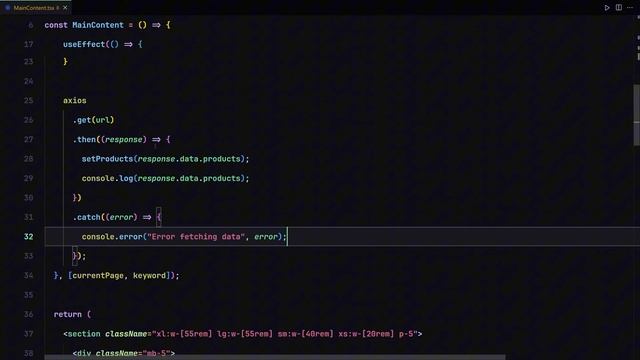Close the MainContent.tsx tab
This screenshot has width=640, height=360.
coord(65,8)
